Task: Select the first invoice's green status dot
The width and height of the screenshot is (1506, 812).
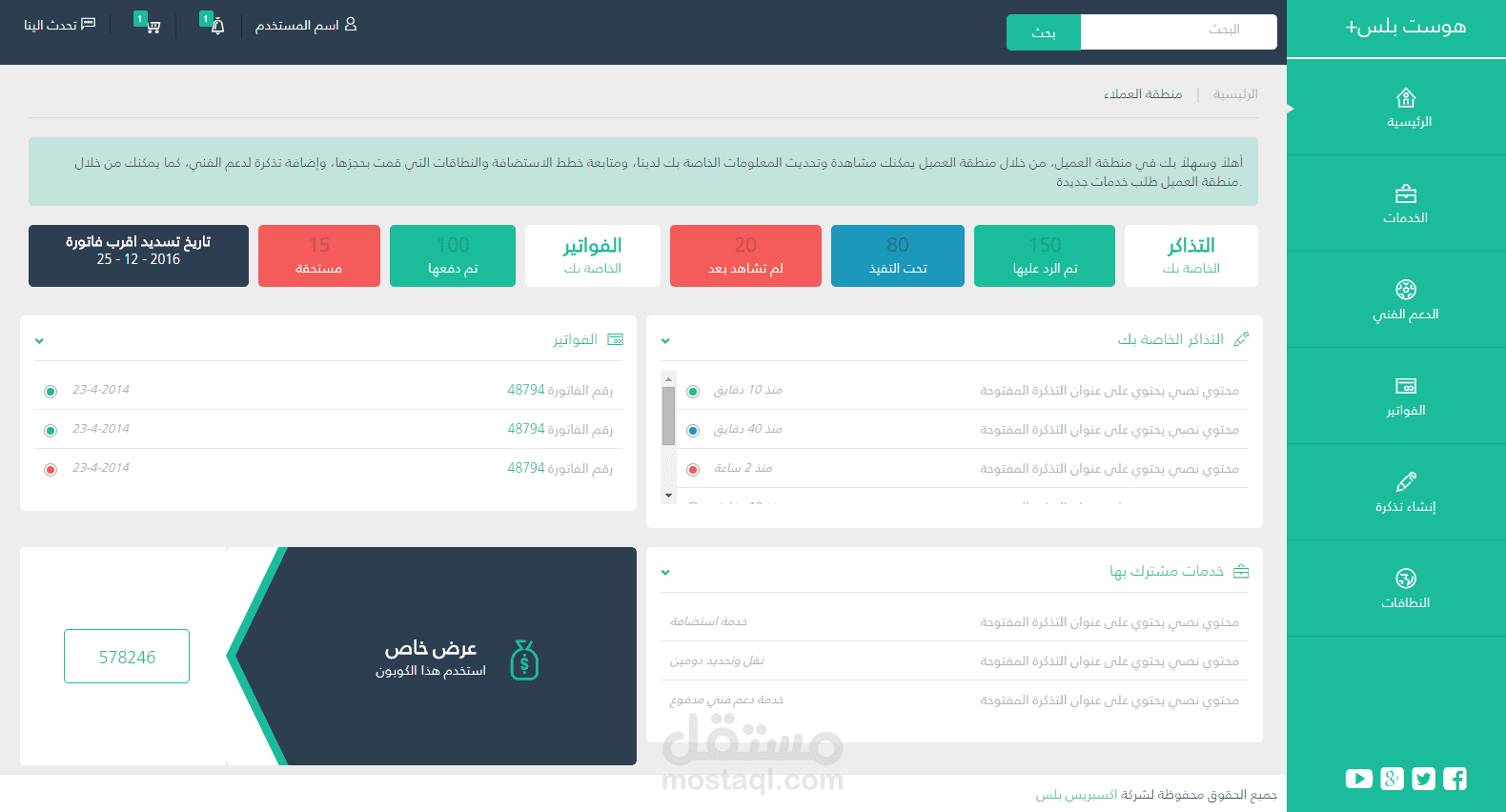Action: coord(51,392)
